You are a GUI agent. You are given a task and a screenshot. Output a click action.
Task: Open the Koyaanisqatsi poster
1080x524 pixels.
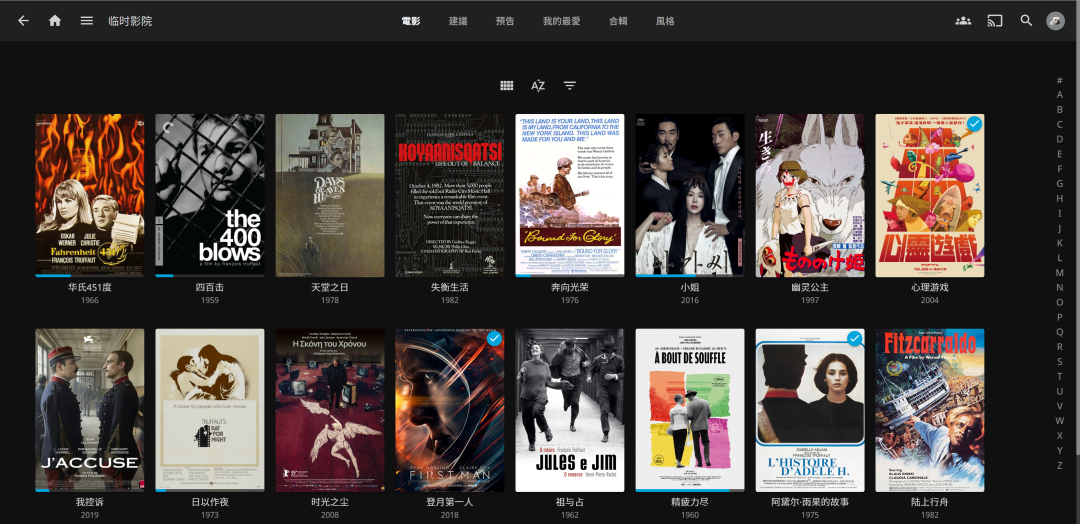(450, 196)
